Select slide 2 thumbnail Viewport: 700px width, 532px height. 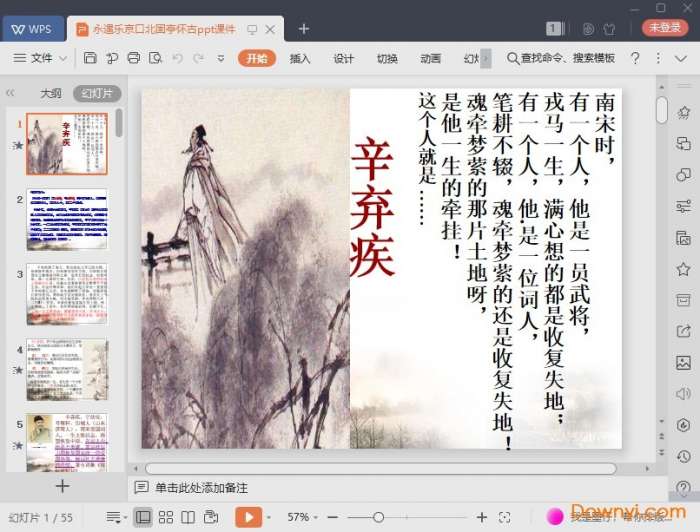pos(67,219)
